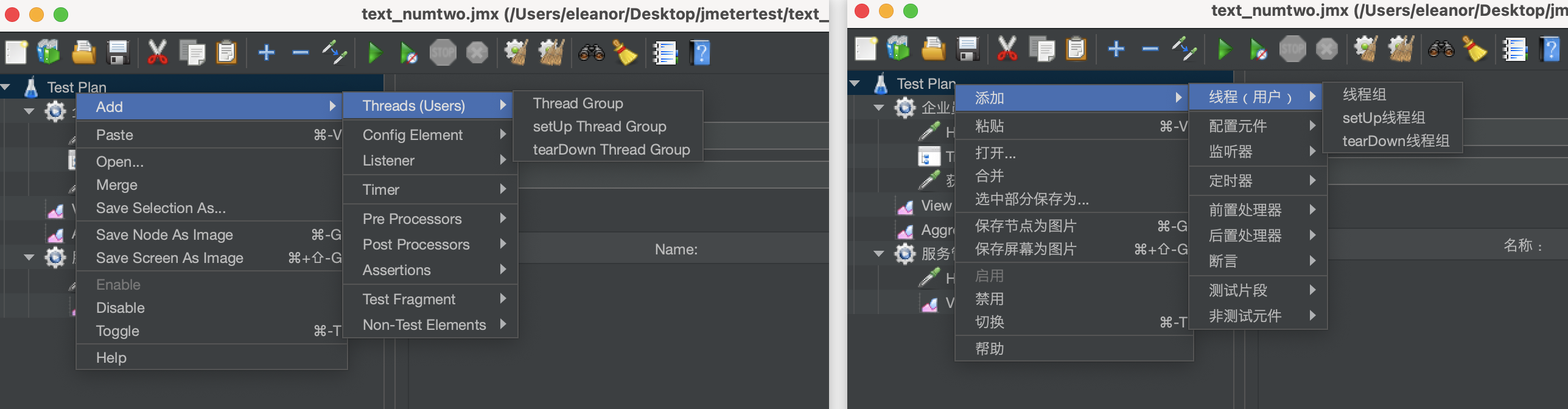Select Toggle in context menu

pos(211,330)
